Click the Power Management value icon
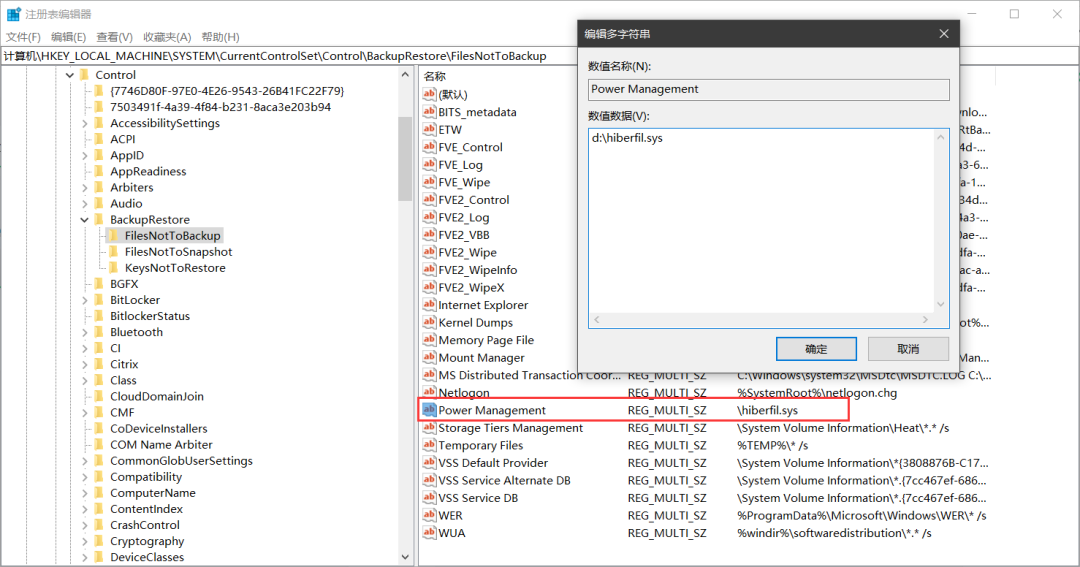The height and width of the screenshot is (567, 1080). coord(429,410)
